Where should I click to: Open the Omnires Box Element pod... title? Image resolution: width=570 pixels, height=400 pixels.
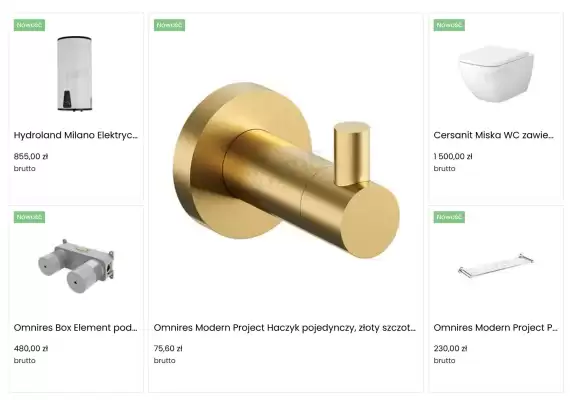tap(76, 328)
